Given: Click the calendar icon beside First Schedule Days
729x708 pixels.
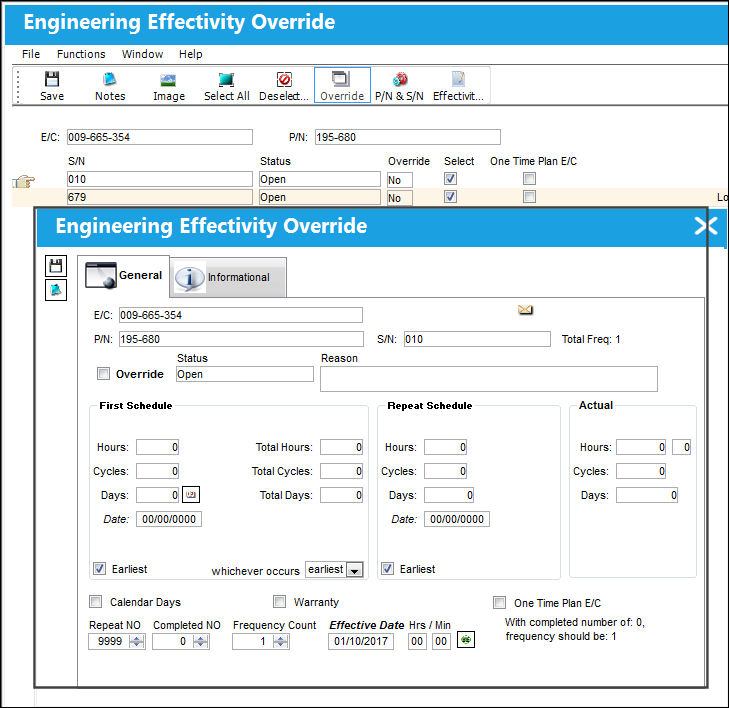Looking at the screenshot, I should (x=191, y=495).
